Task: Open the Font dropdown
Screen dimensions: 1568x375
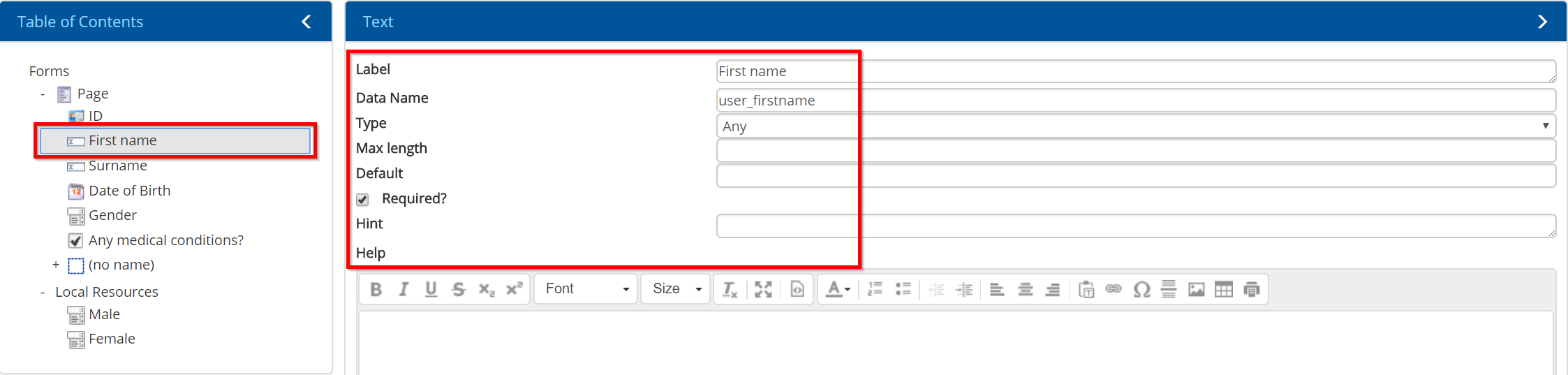Action: point(586,289)
